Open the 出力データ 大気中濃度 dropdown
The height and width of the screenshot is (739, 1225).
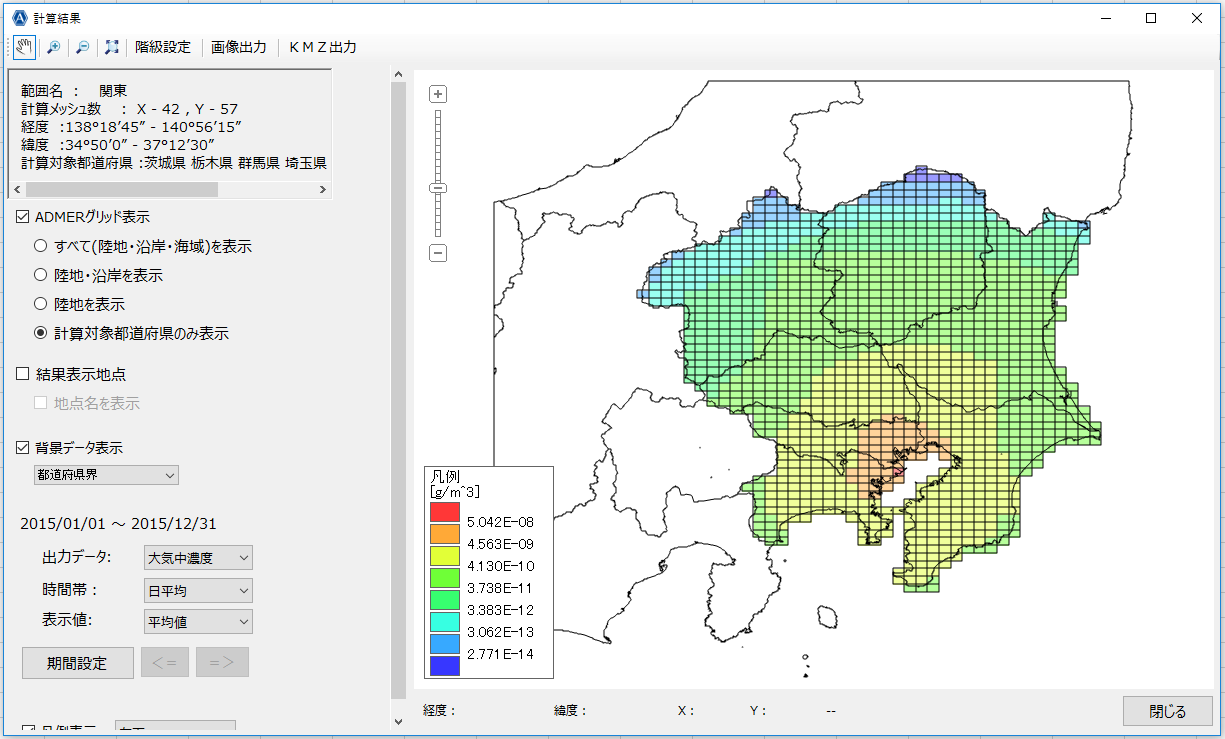[x=198, y=557]
